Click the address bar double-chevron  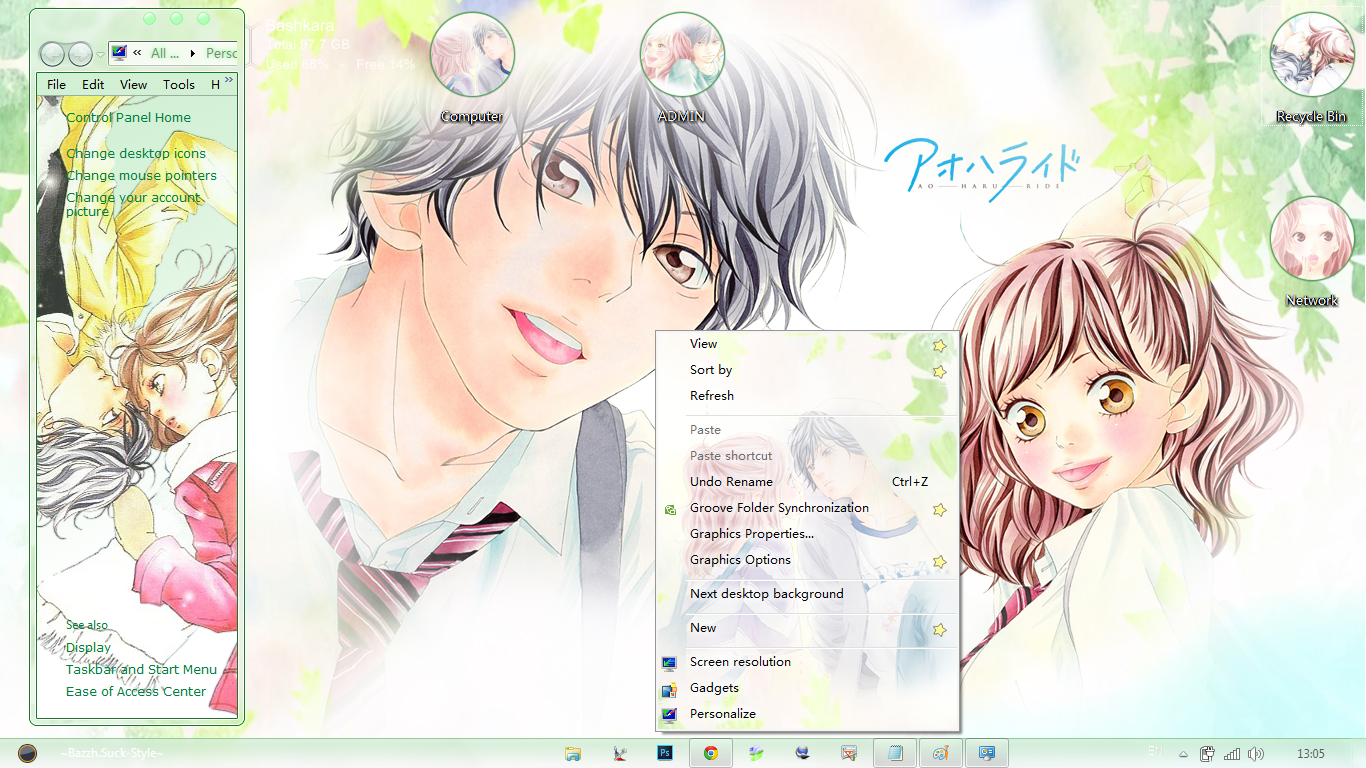[x=137, y=53]
